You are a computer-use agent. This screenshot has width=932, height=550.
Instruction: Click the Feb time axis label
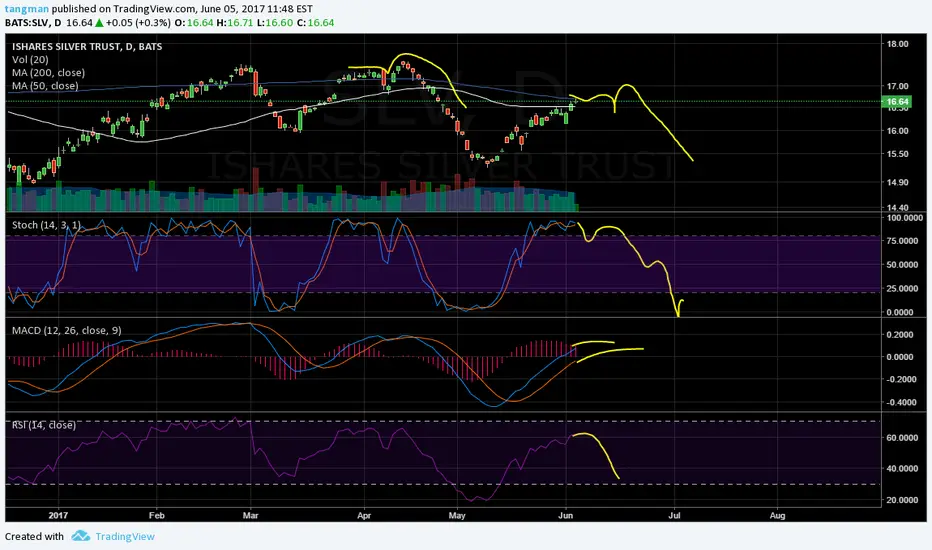tap(156, 516)
